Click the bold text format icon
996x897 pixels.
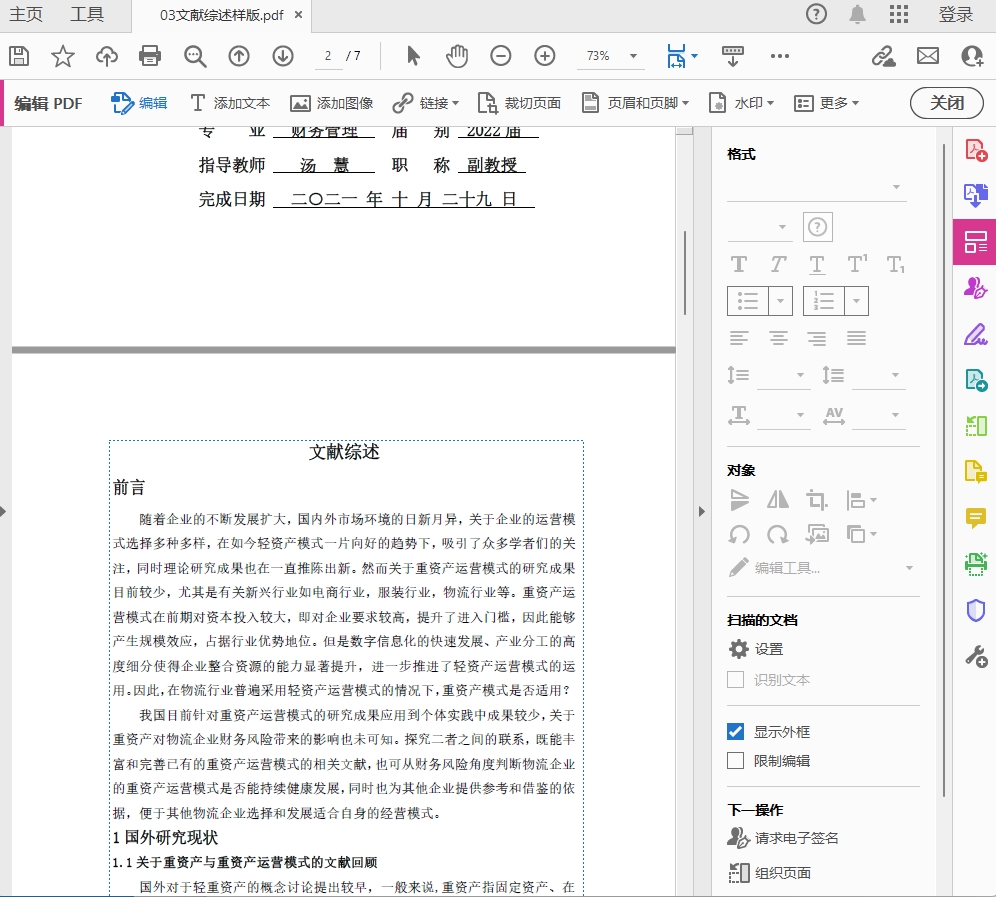coord(739,264)
